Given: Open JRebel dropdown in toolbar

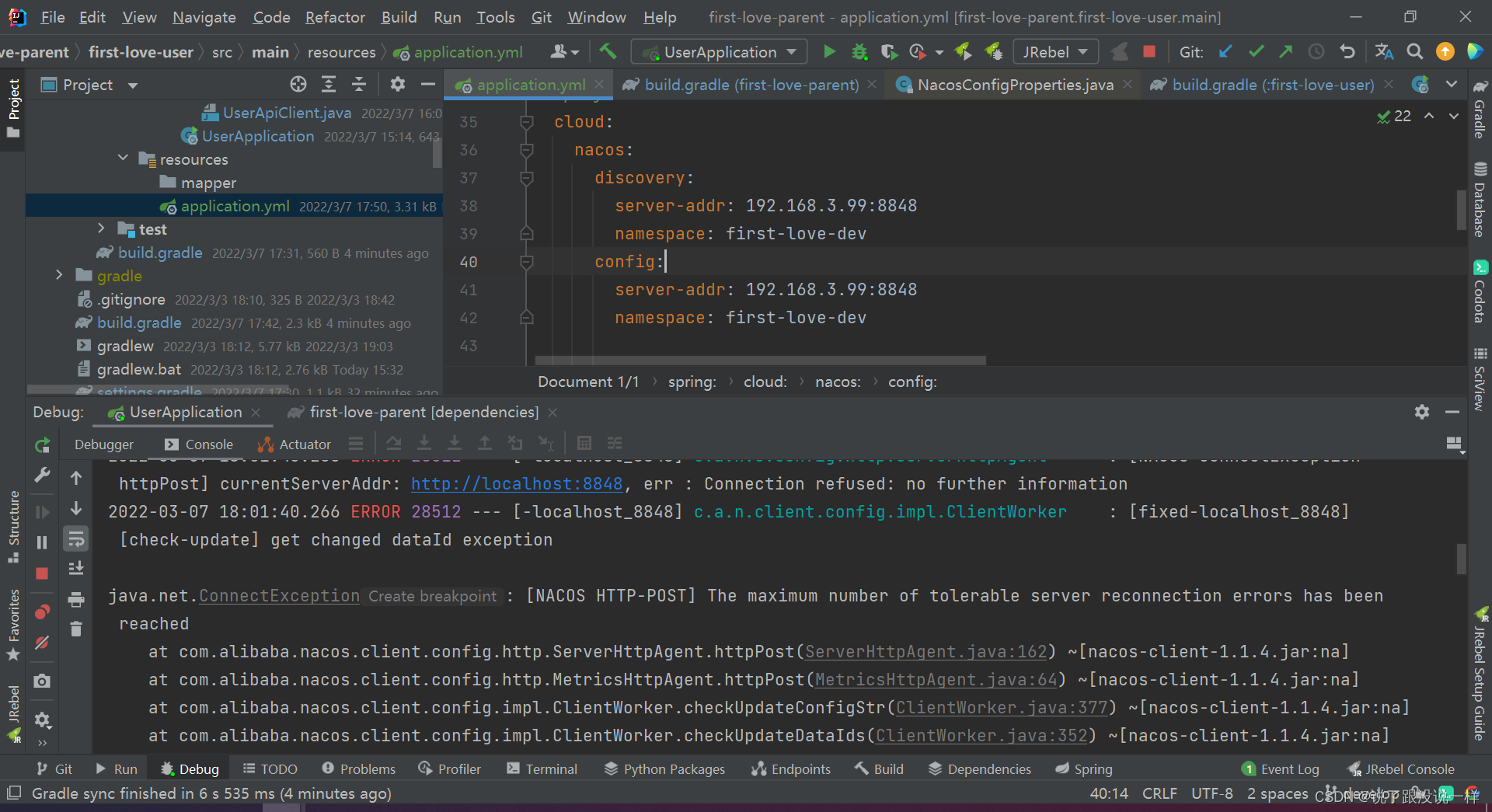Looking at the screenshot, I should 1055,52.
